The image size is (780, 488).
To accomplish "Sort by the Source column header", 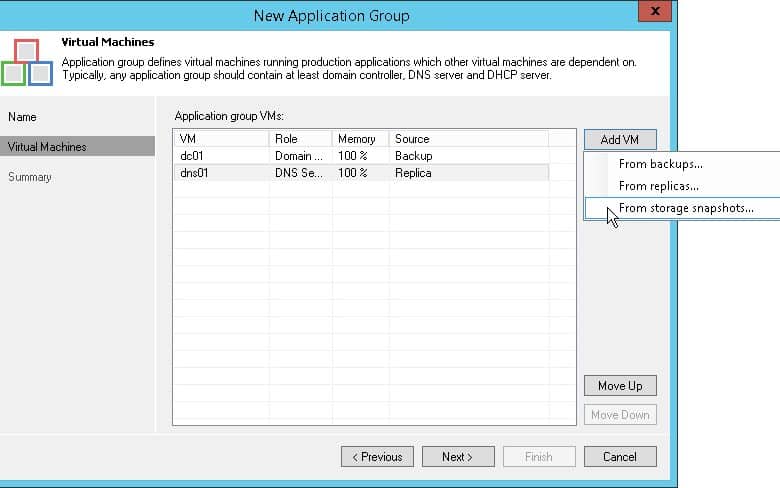I will pyautogui.click(x=469, y=139).
